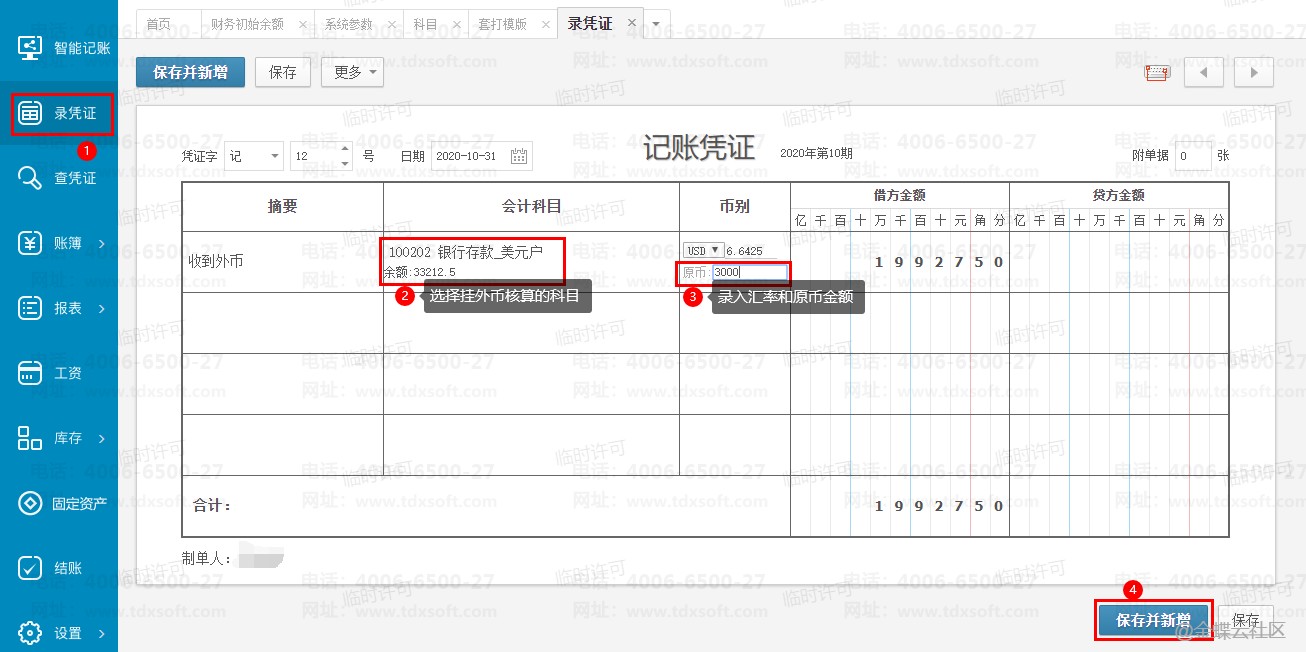Expand the 更多 dropdown button
The image size is (1306, 652).
point(352,72)
